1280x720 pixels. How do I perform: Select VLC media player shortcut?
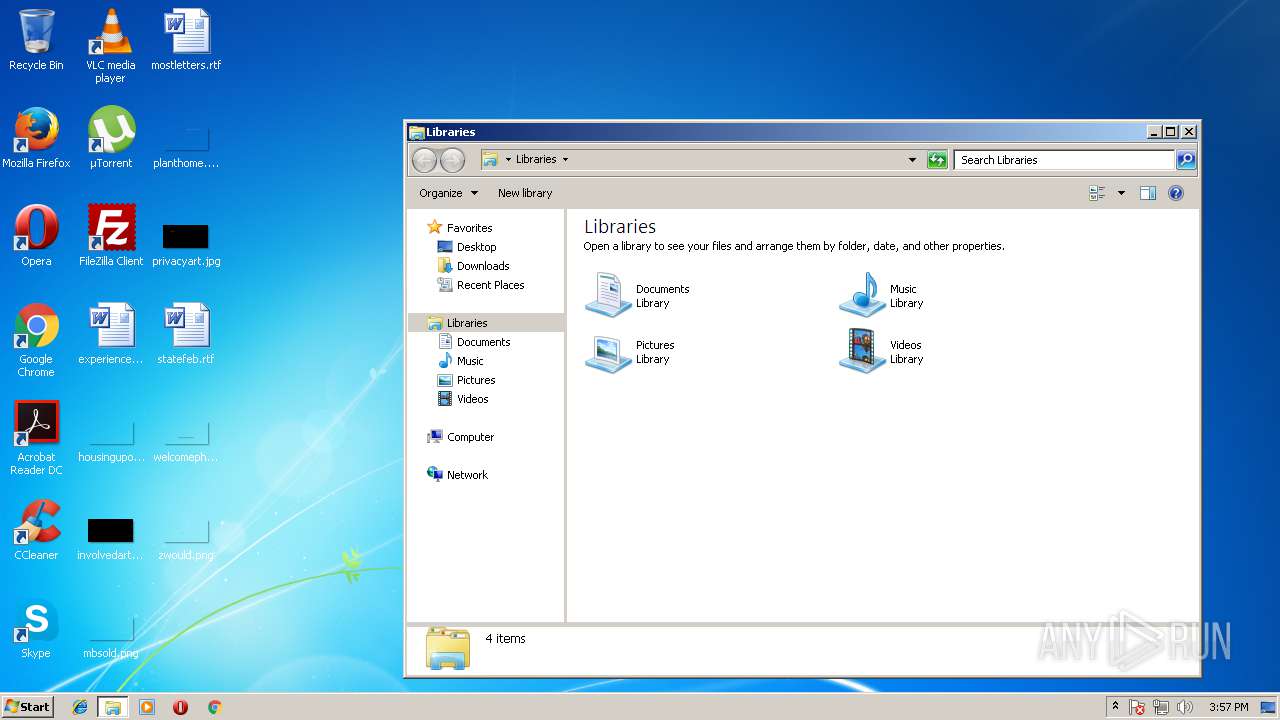pos(110,46)
